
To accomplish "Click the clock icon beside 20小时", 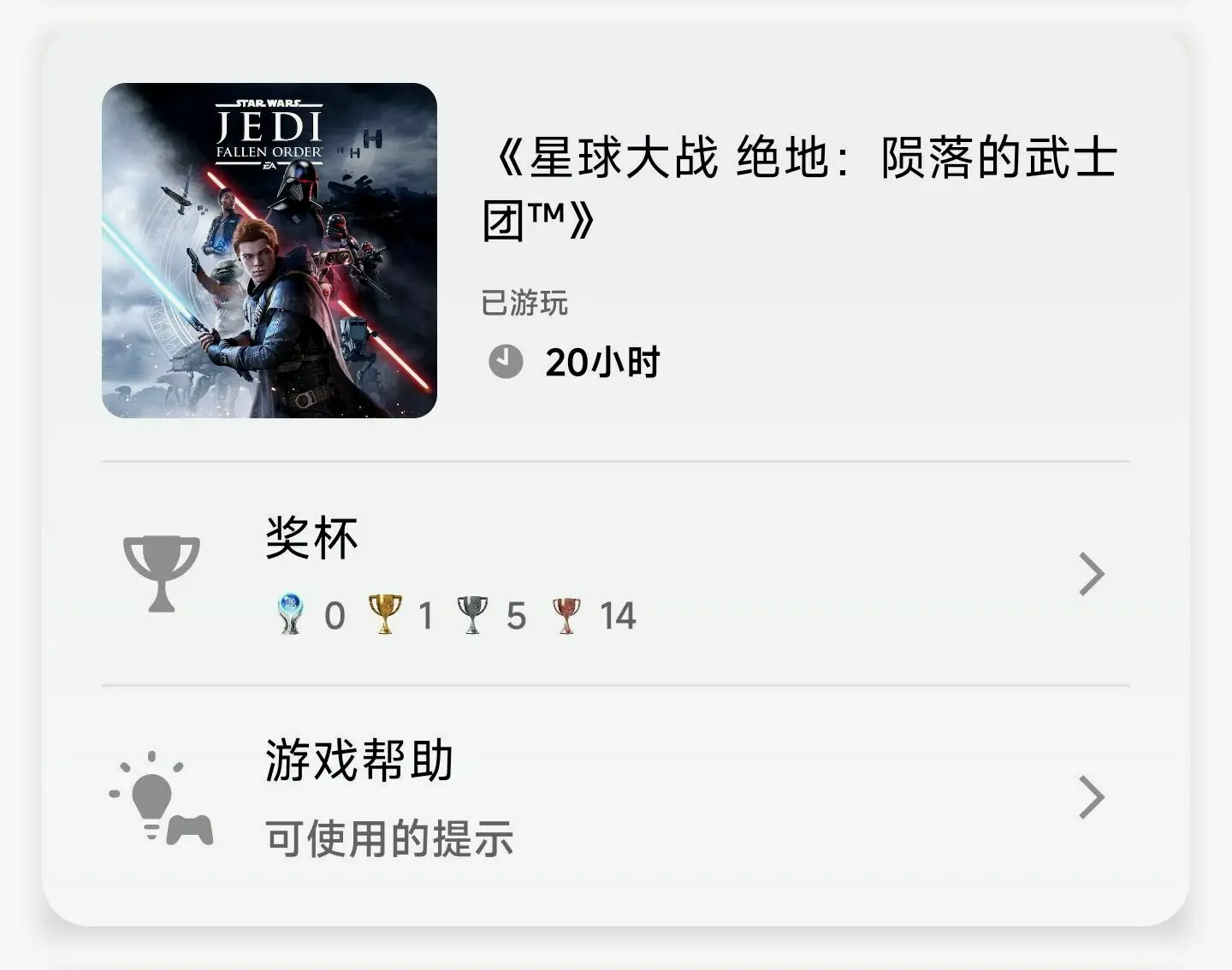I will pyautogui.click(x=506, y=362).
